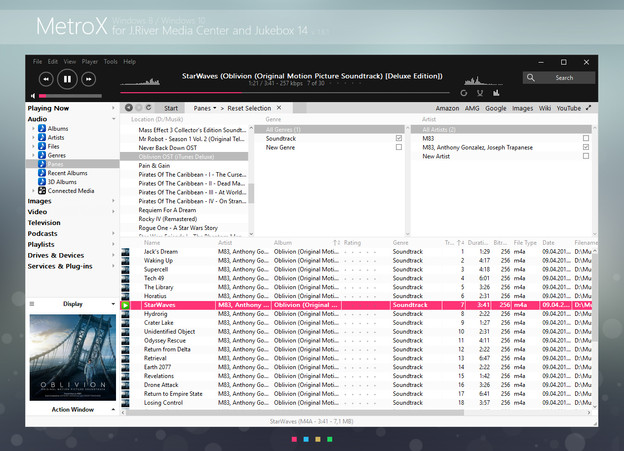Close the Panes tab with X
This screenshot has height=451, width=624.
point(279,107)
